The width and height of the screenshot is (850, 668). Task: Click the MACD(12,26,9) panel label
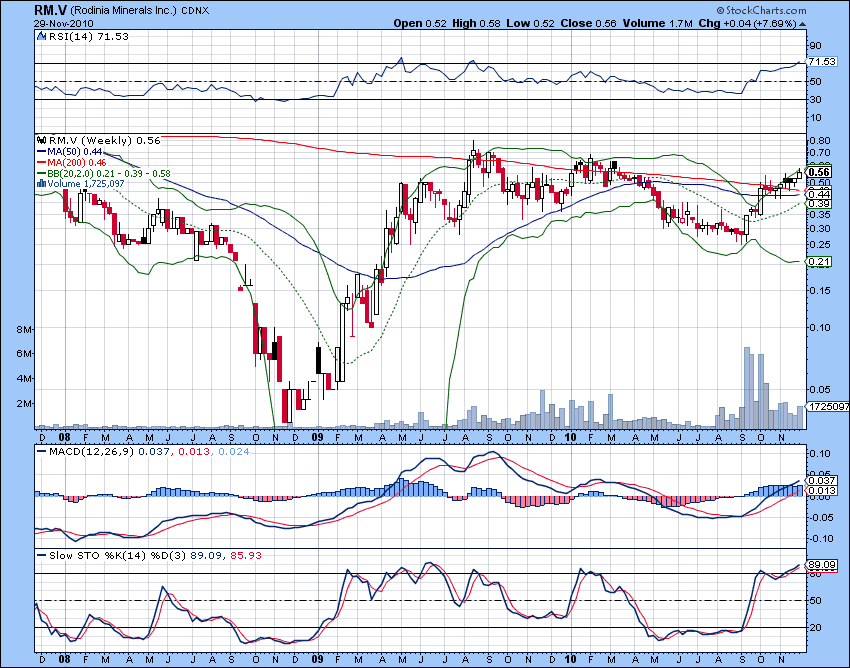[x=91, y=451]
